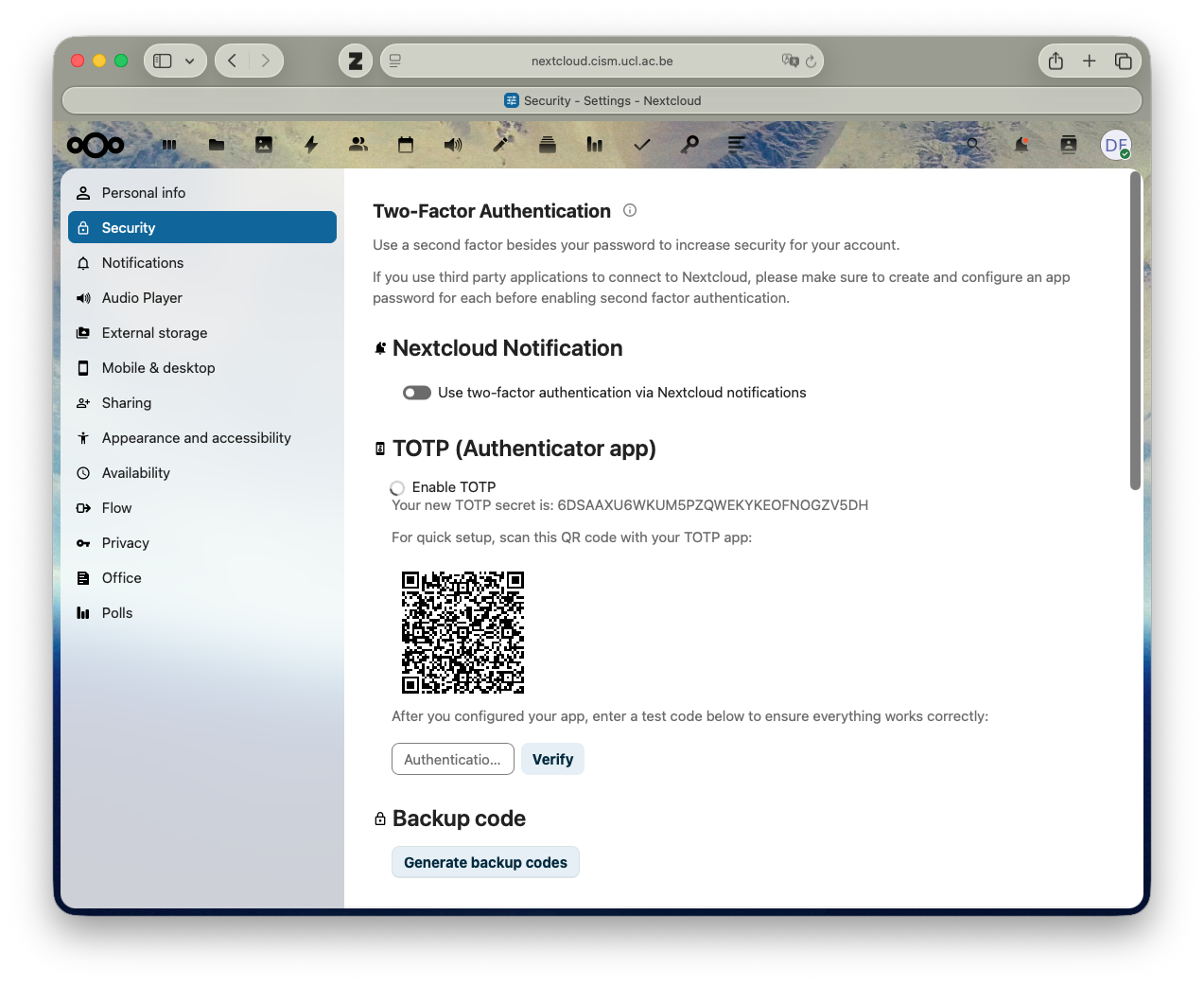The height and width of the screenshot is (986, 1204).
Task: Reload the page with refresh icon
Action: click(811, 62)
